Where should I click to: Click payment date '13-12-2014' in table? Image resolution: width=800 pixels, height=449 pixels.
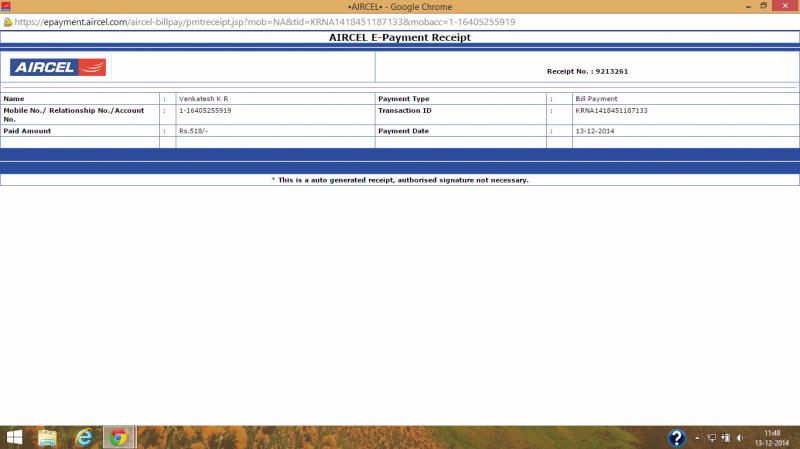595,131
